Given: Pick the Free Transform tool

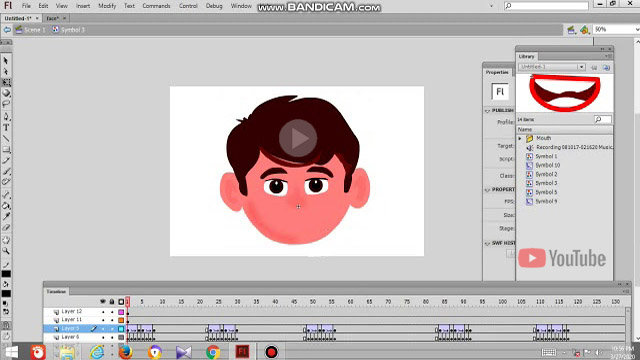Looking at the screenshot, I should pos(6,82).
